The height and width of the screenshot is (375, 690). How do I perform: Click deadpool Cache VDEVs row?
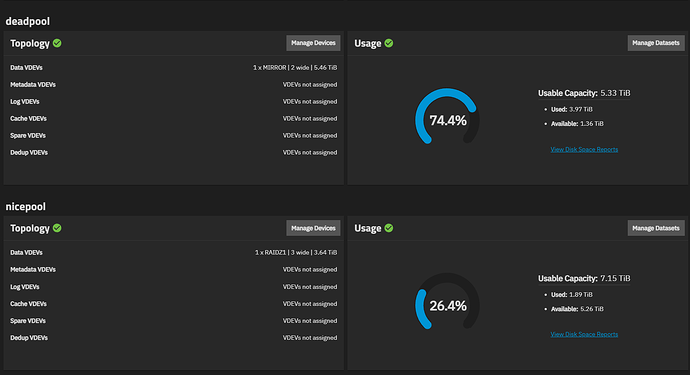point(174,118)
